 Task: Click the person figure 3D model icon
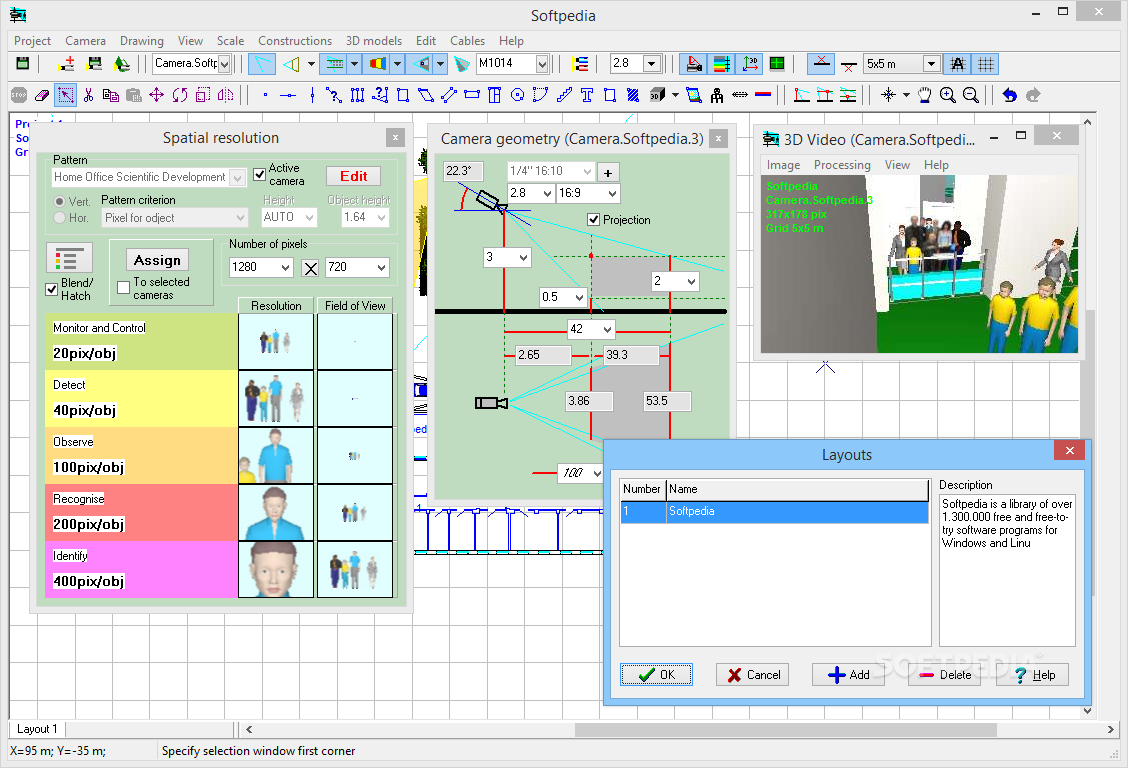coord(717,95)
